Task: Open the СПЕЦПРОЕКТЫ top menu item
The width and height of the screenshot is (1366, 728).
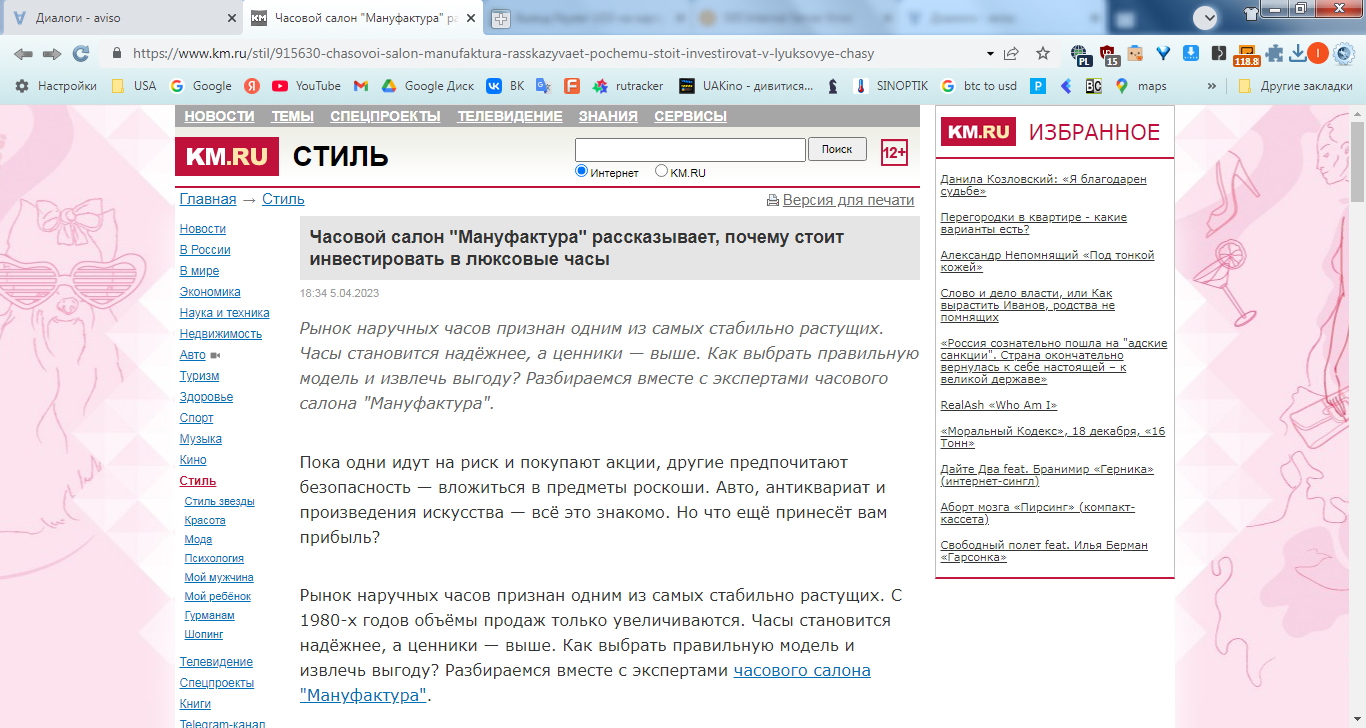Action: [x=385, y=116]
